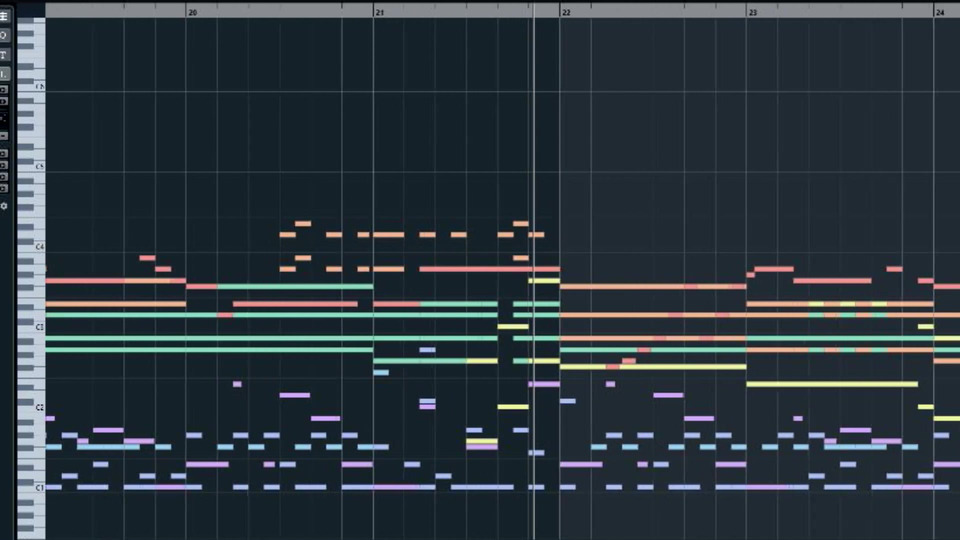Click bar 20 marker in the ruler

tap(193, 12)
